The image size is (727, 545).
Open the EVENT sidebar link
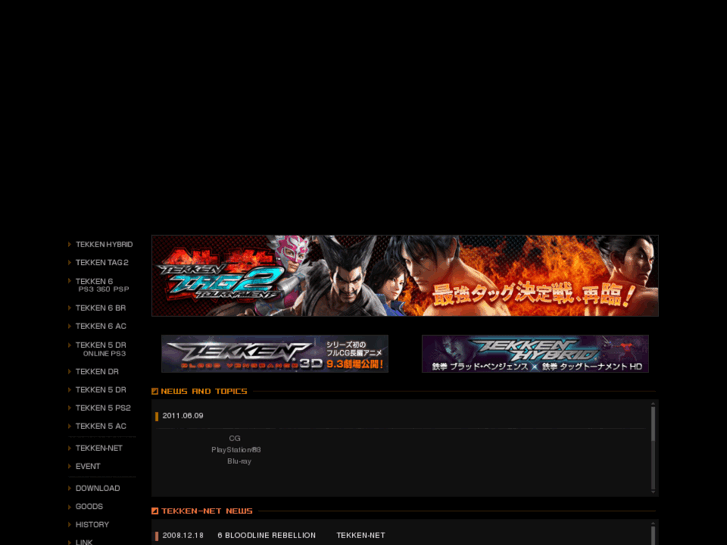coord(88,466)
